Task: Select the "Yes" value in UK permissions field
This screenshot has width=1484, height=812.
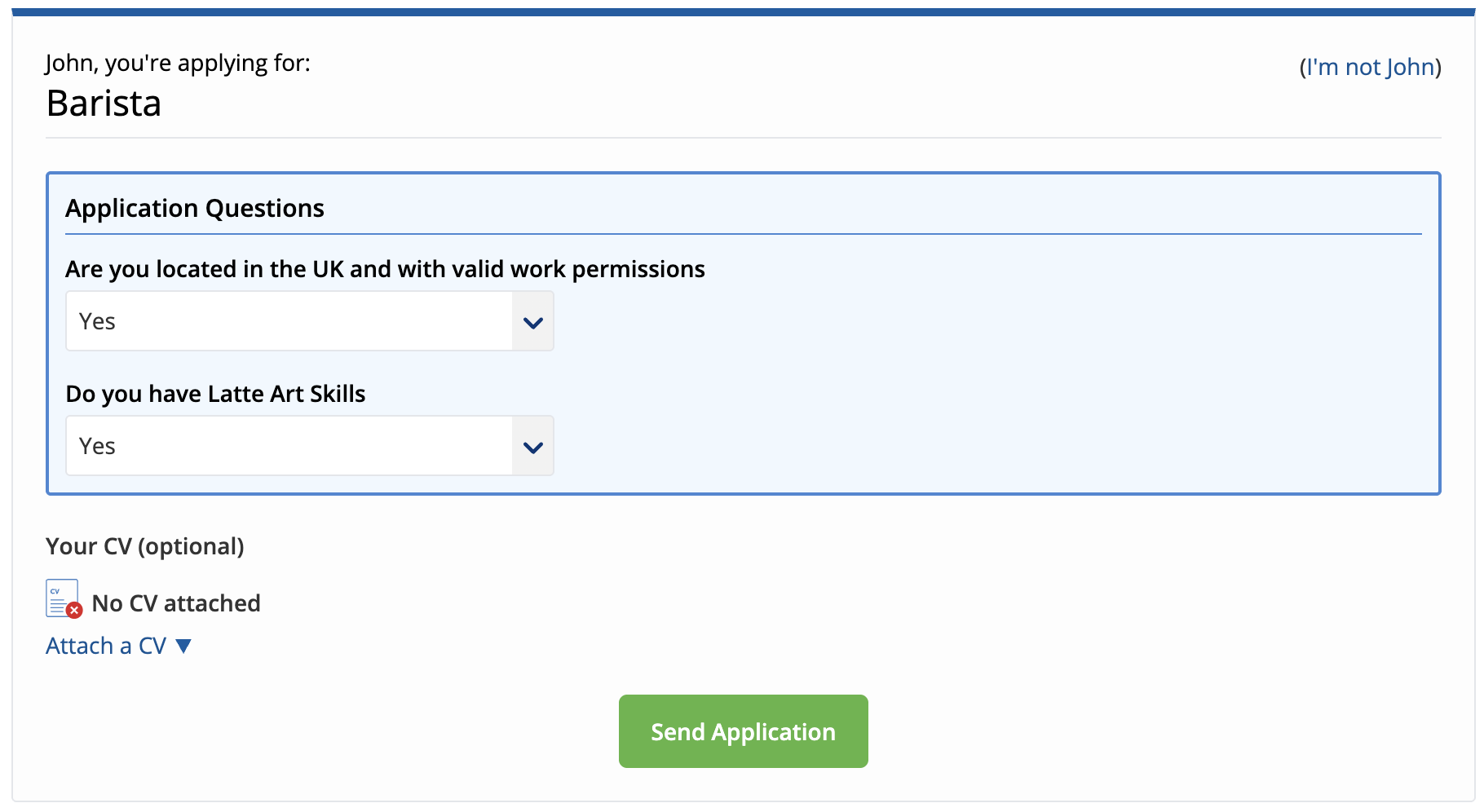Action: point(97,321)
